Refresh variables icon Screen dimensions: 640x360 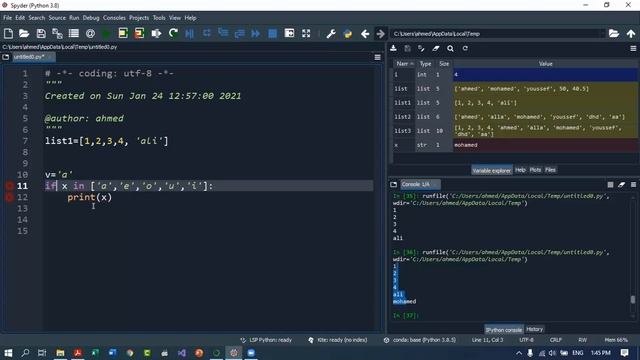click(465, 48)
